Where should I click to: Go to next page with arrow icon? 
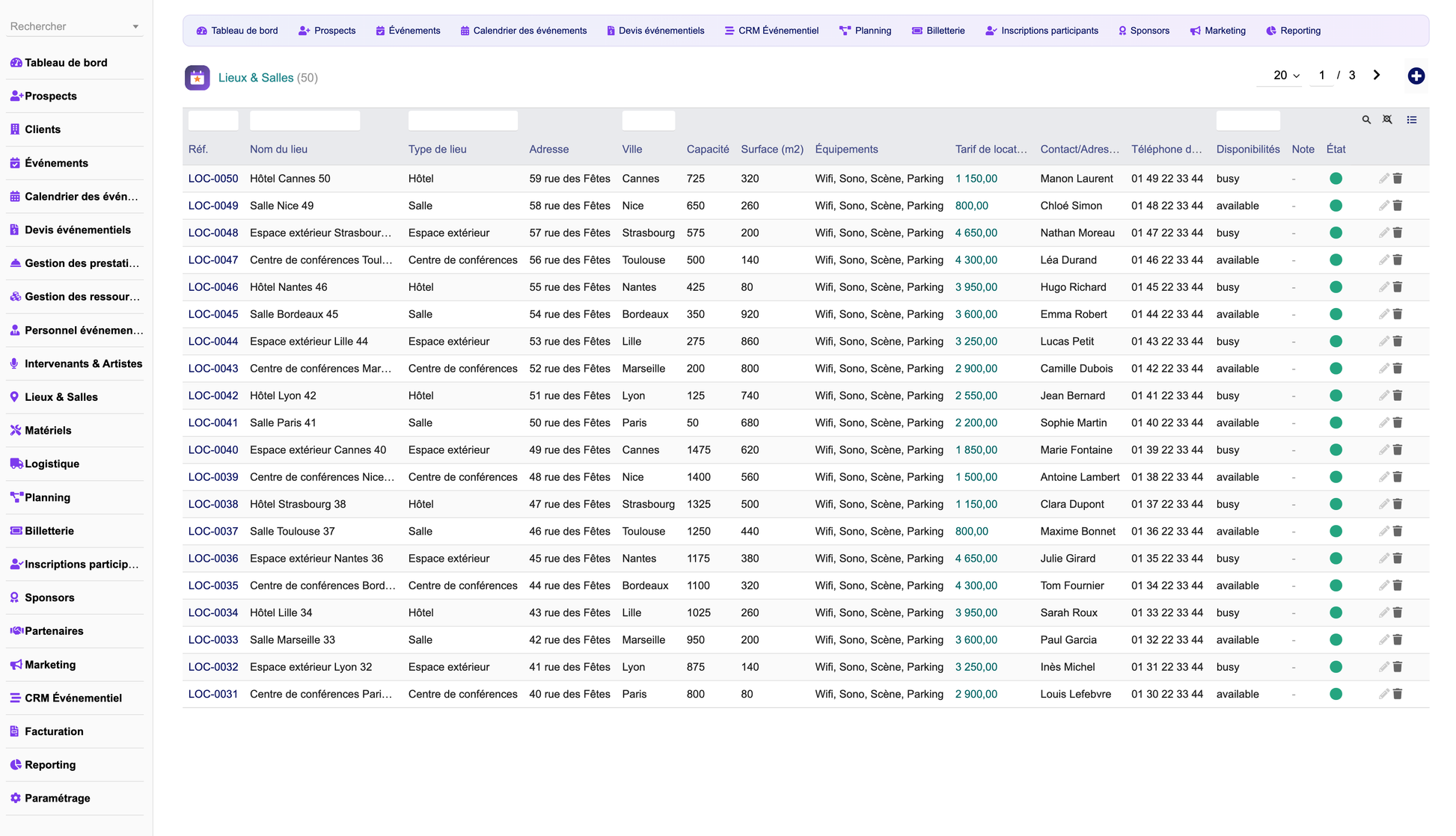pyautogui.click(x=1377, y=75)
